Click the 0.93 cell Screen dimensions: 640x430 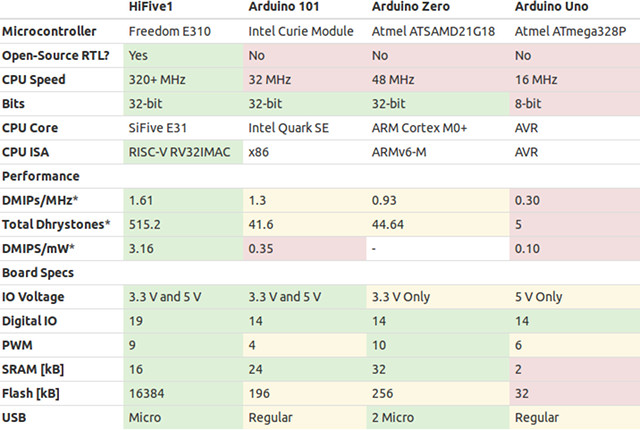tap(438, 200)
